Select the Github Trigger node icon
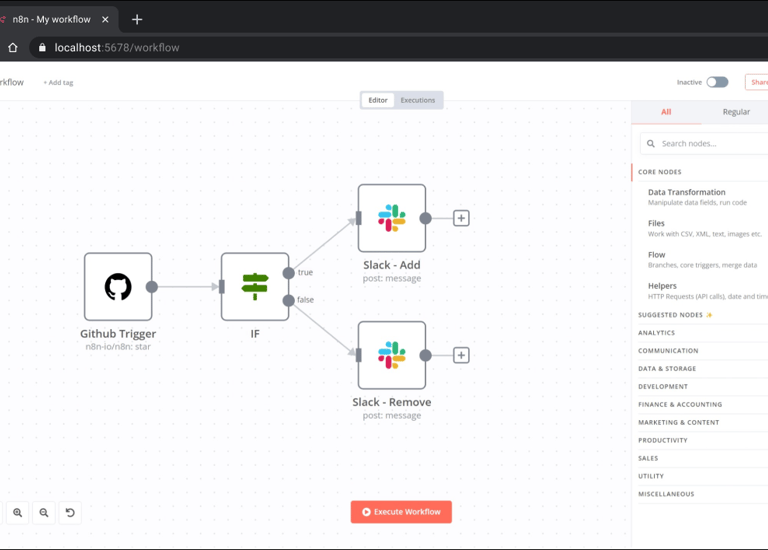 tap(118, 287)
